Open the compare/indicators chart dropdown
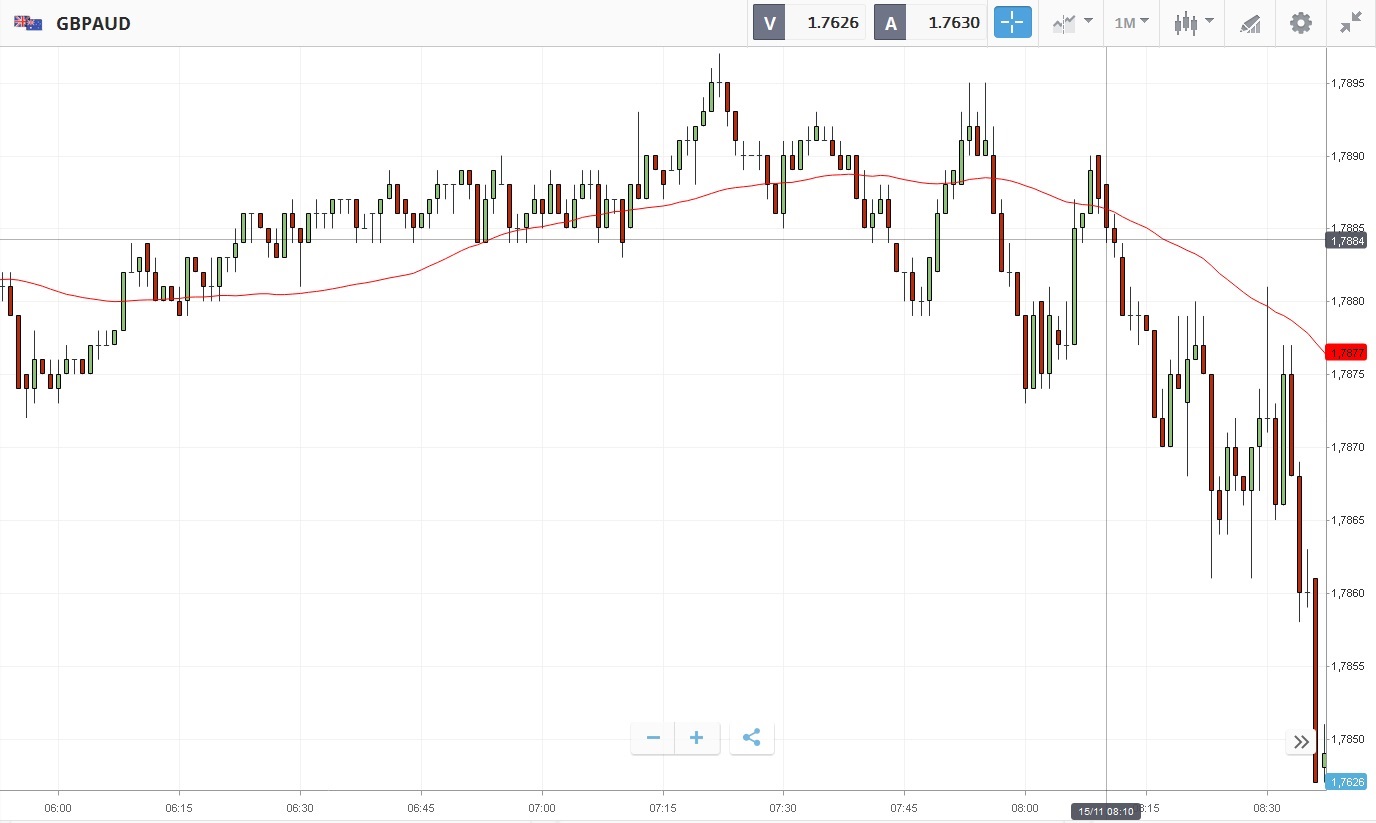The image size is (1376, 823). [1073, 22]
